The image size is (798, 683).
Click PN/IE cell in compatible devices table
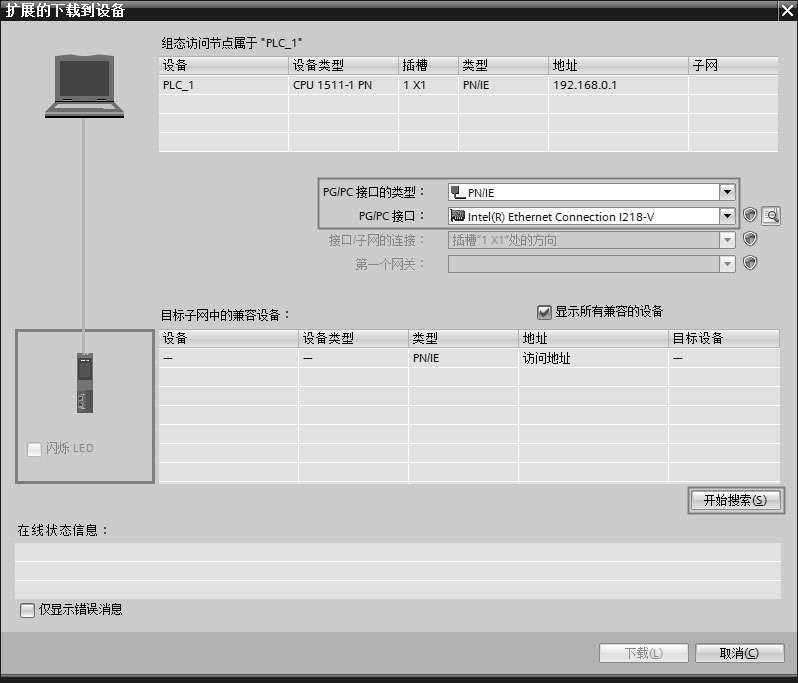click(x=463, y=358)
